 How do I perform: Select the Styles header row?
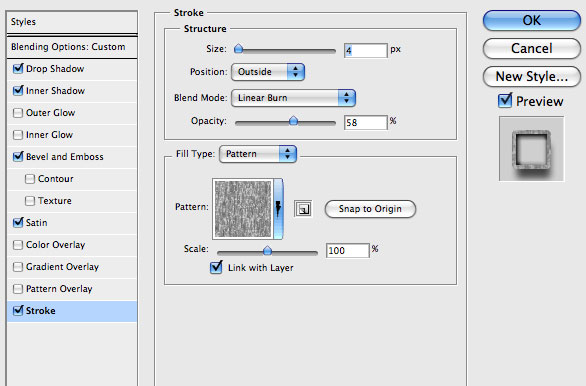click(72, 22)
